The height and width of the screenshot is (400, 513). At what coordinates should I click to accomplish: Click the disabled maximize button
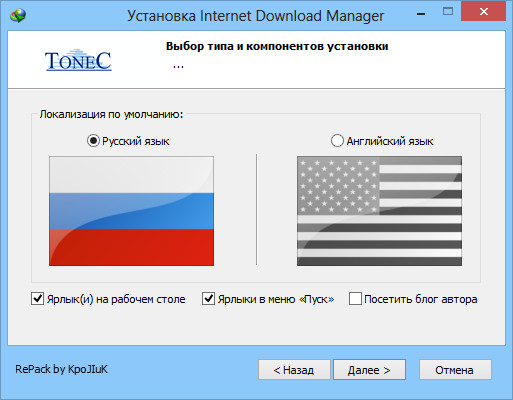point(448,12)
